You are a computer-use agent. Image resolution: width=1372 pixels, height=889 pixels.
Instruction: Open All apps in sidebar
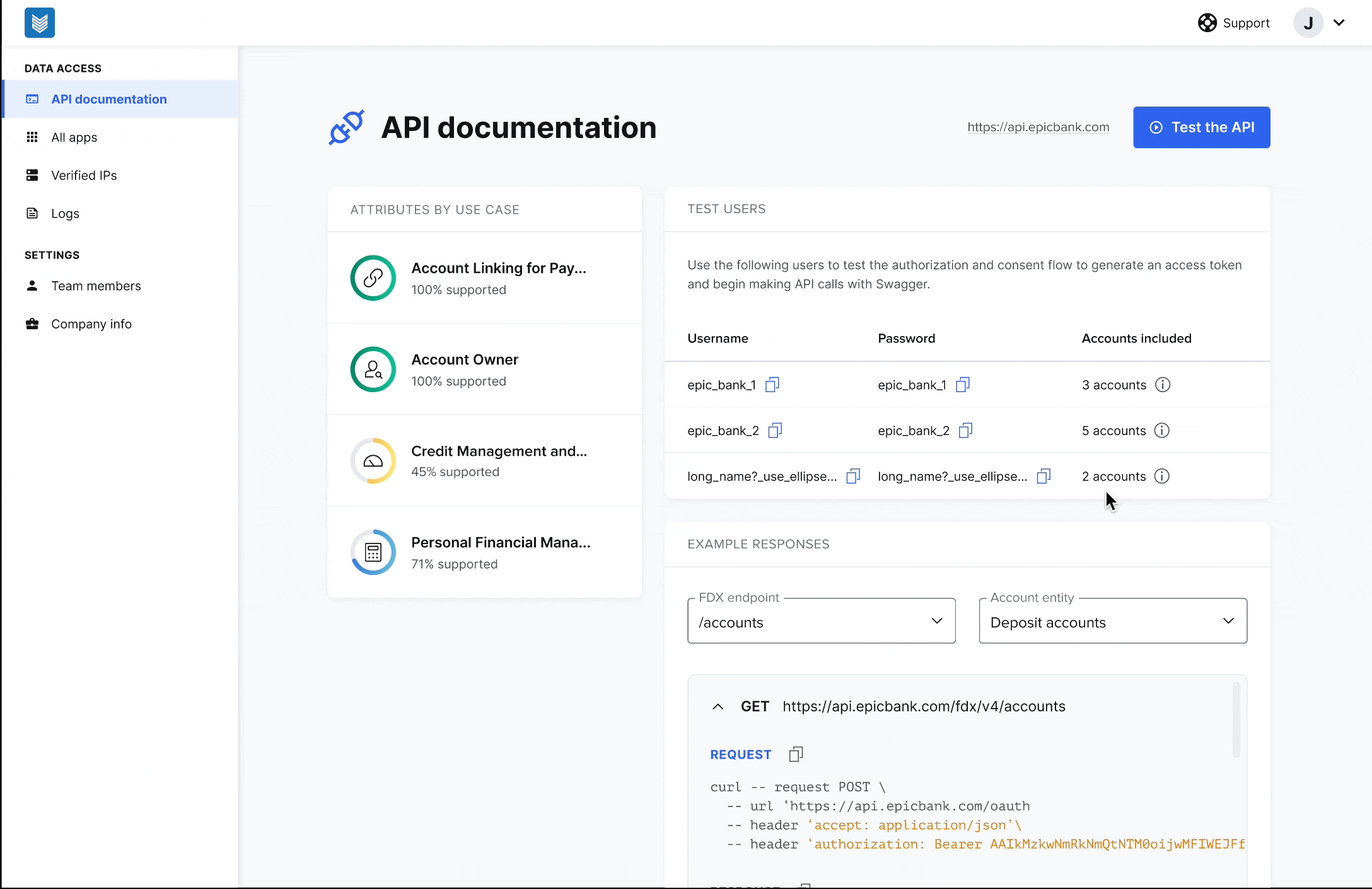(x=74, y=137)
